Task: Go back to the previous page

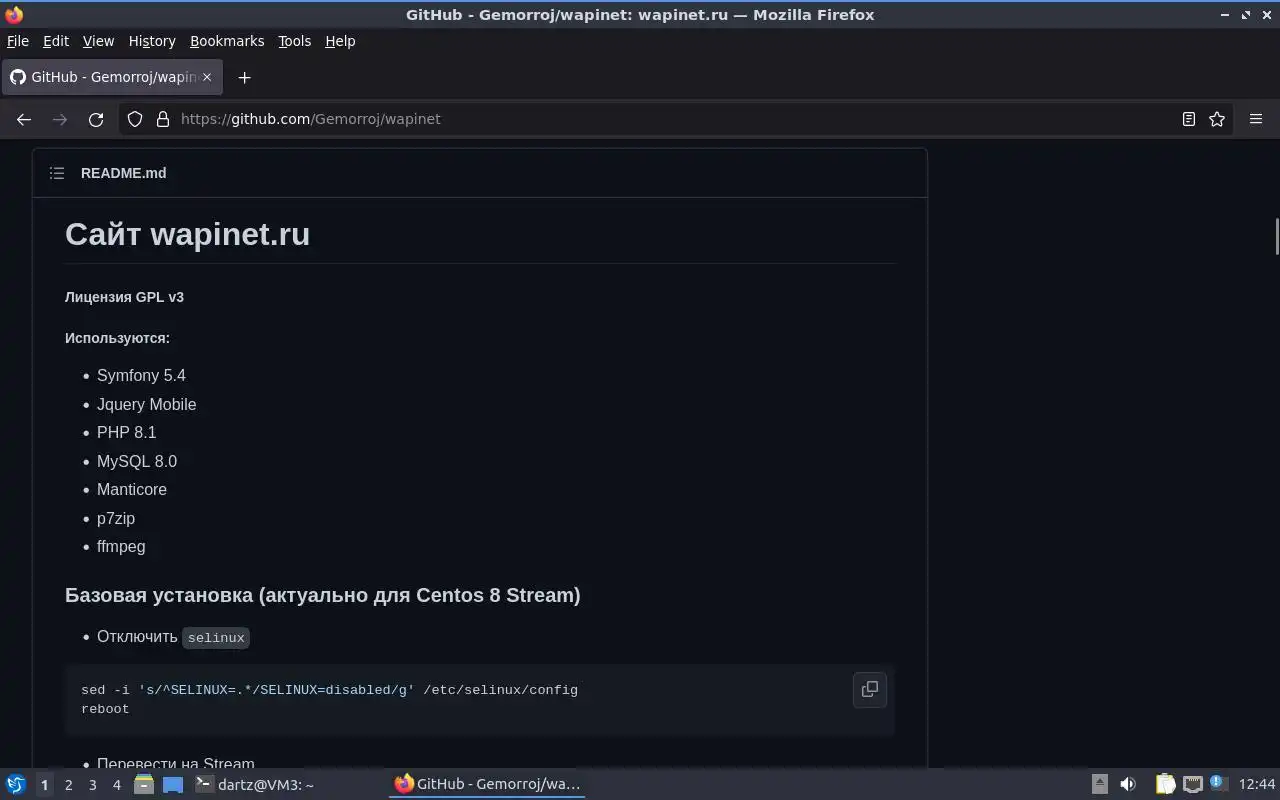Action: point(24,119)
